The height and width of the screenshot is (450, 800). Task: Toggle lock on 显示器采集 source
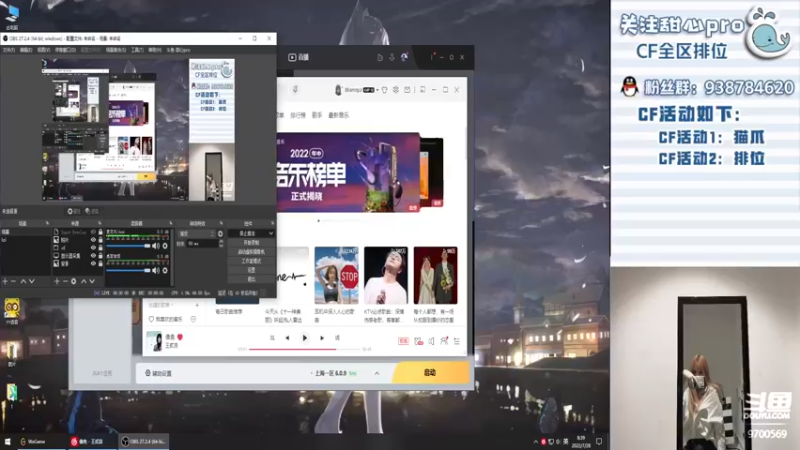[101, 256]
